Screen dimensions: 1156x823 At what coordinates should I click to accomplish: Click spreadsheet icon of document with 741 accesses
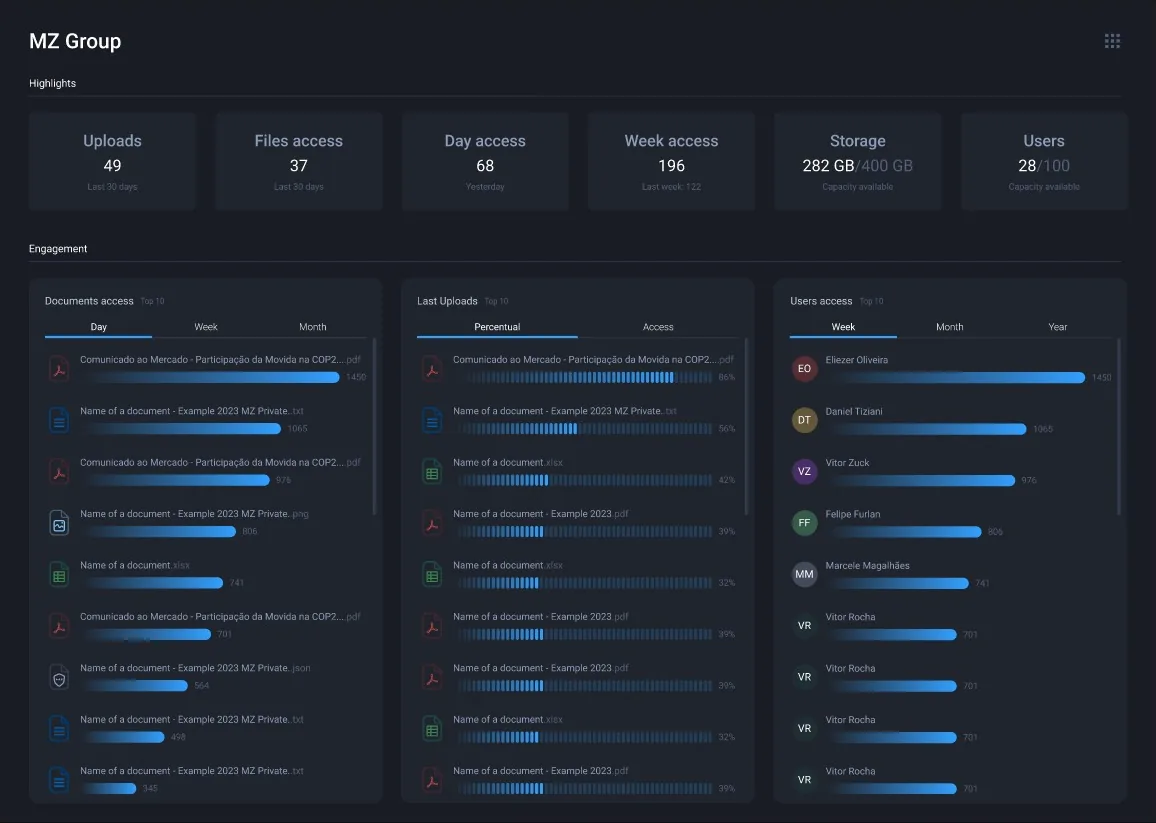pos(59,574)
